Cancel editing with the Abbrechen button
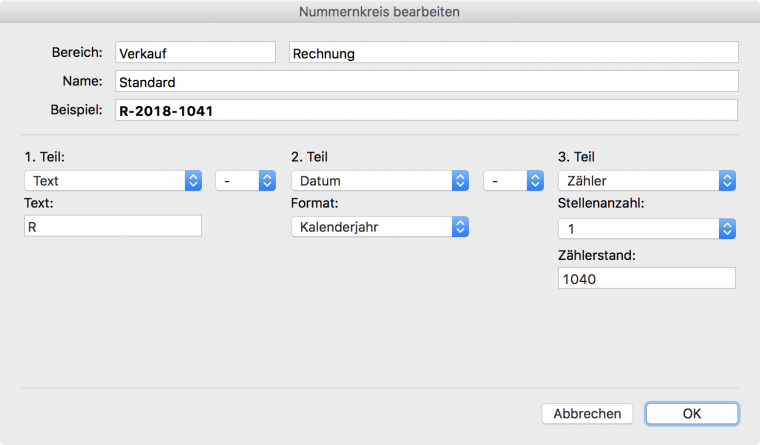Viewport: 760px width, 445px height. 587,413
